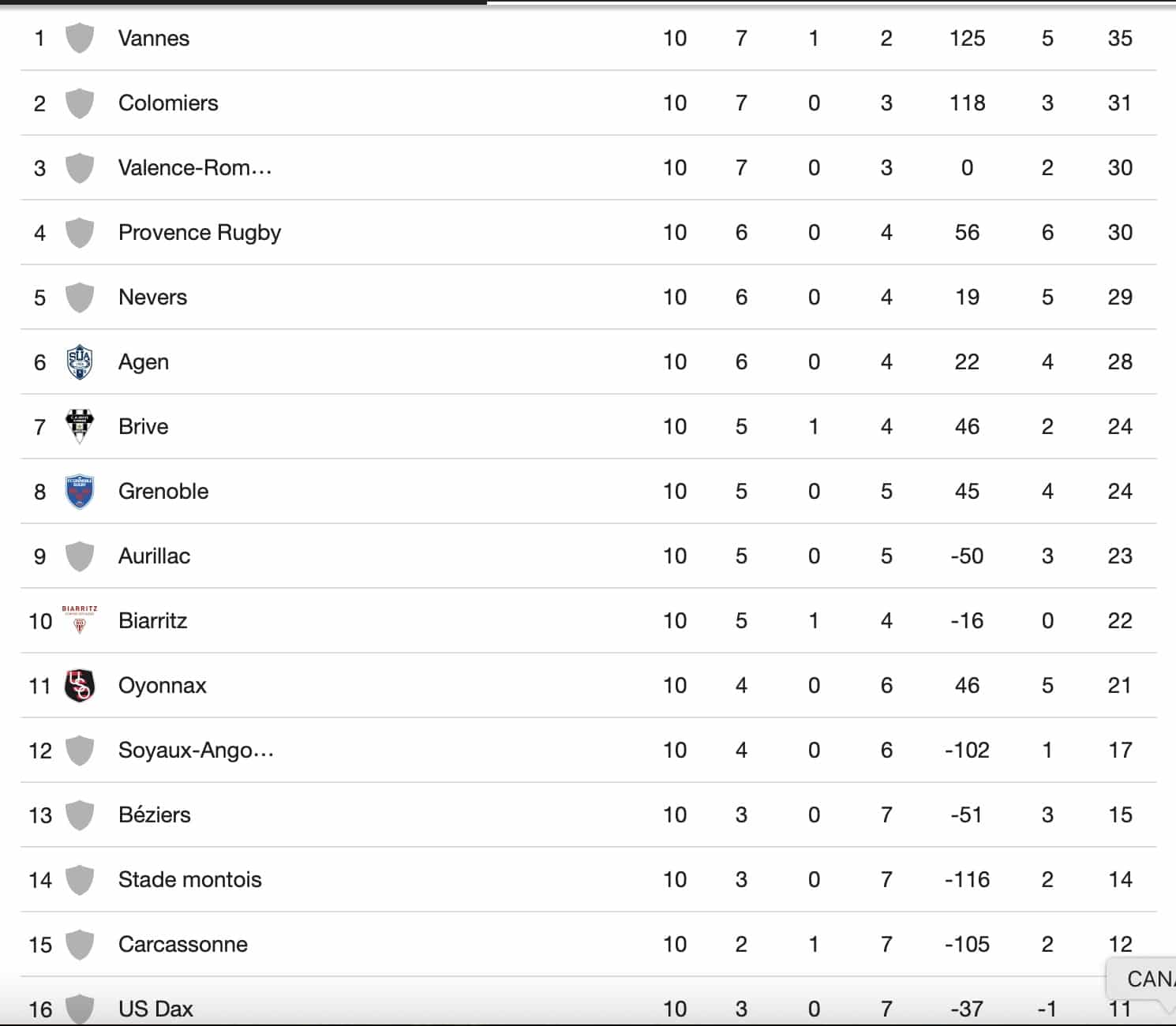The width and height of the screenshot is (1176, 1026).
Task: Click the Béziers team name
Action: [155, 815]
